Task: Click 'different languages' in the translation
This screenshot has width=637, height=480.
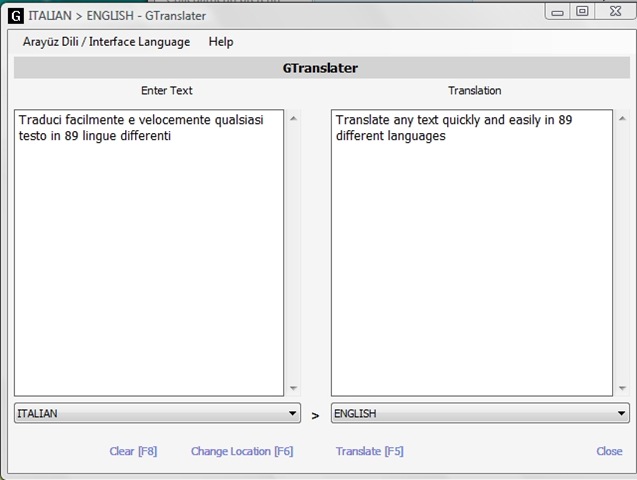Action: tap(391, 136)
